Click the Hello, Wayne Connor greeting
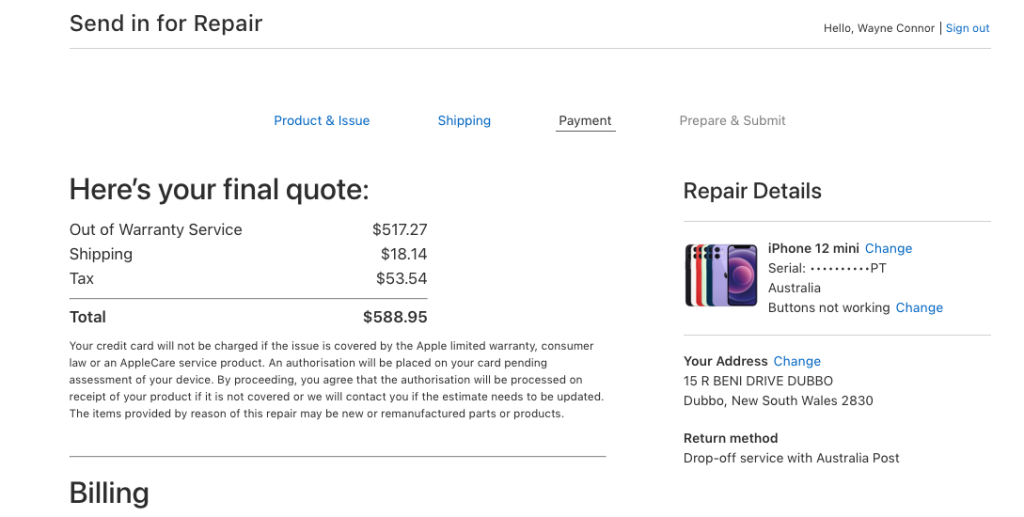 879,28
